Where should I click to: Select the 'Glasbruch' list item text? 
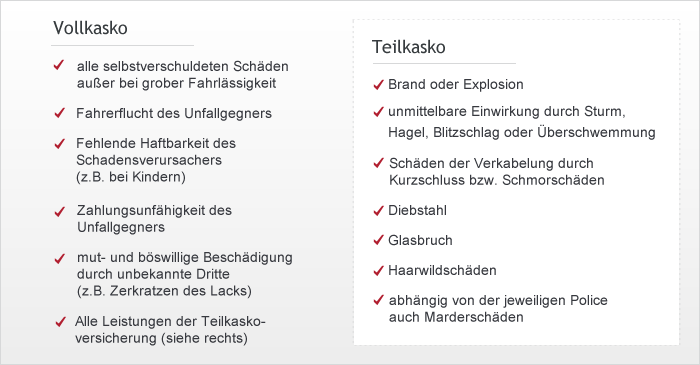420,240
